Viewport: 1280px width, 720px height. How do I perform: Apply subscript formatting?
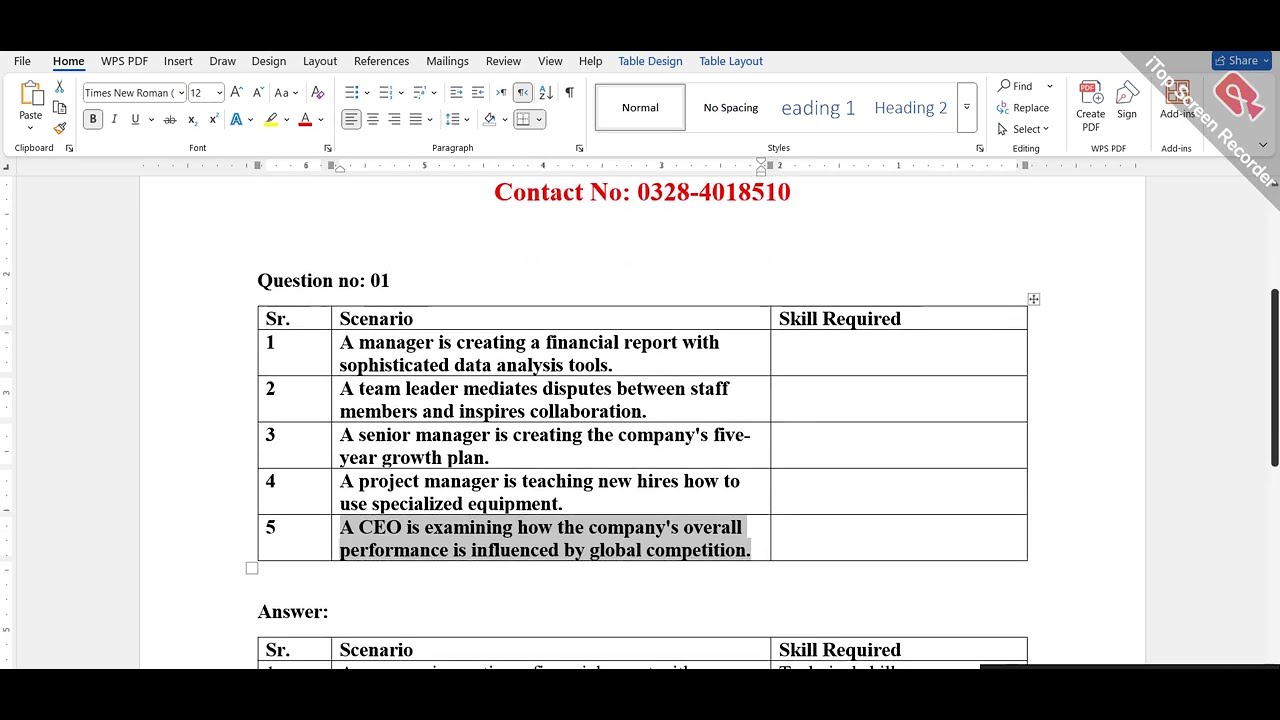pos(192,120)
